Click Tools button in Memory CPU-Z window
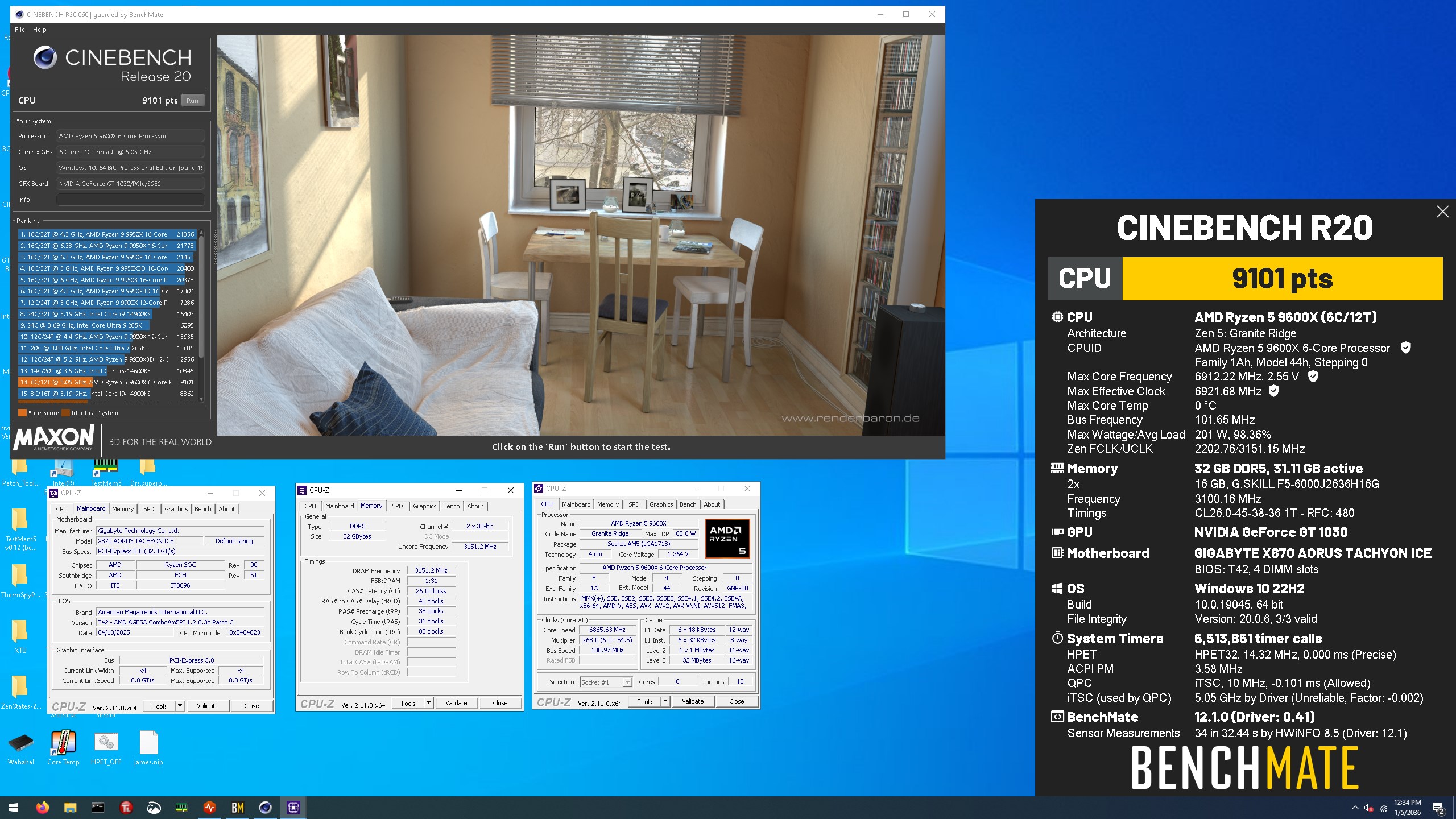1456x819 pixels. click(408, 703)
